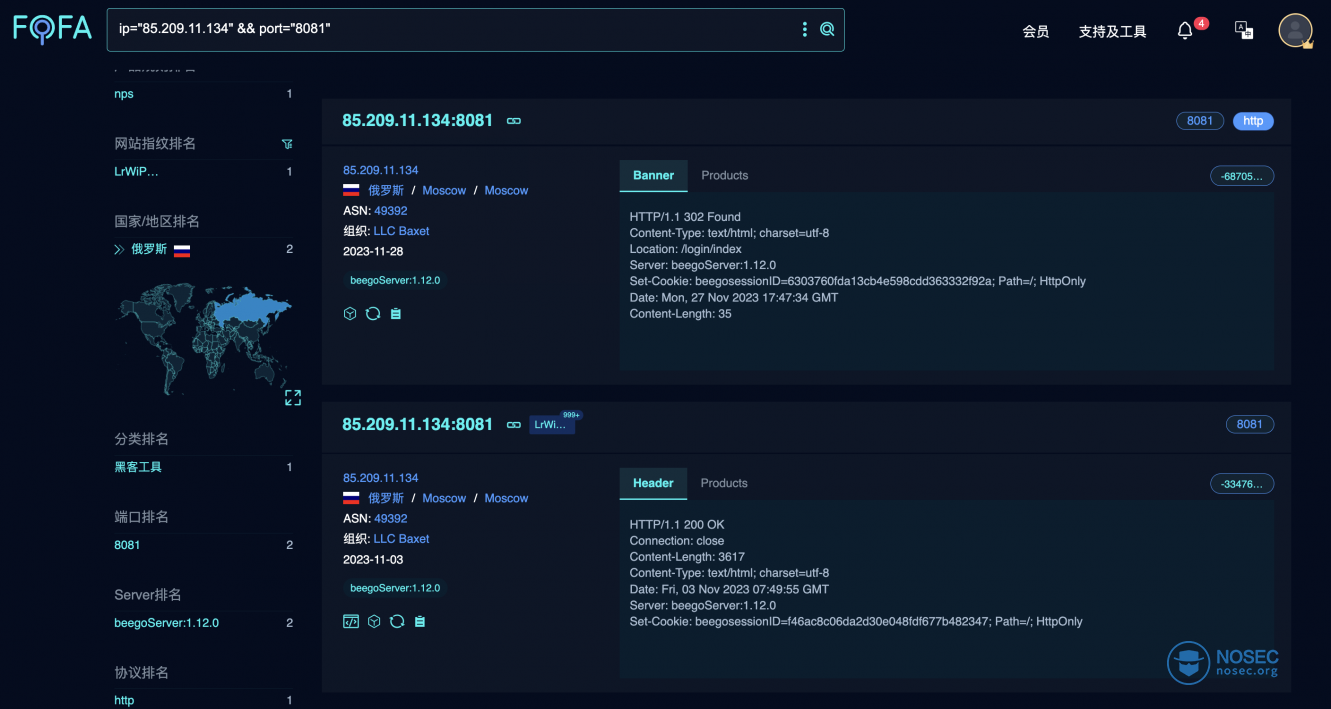Click the 'Connection: close' header line

click(677, 541)
